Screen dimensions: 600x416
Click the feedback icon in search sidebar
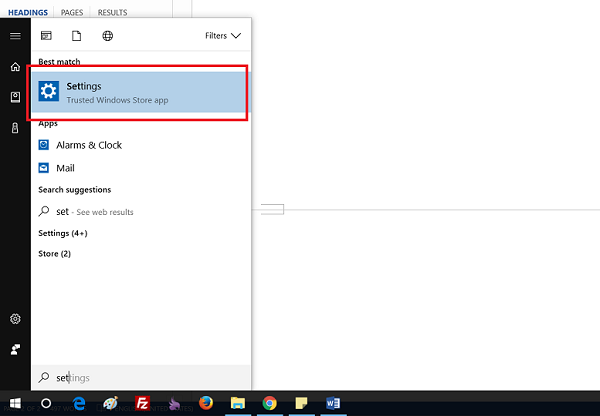click(15, 349)
